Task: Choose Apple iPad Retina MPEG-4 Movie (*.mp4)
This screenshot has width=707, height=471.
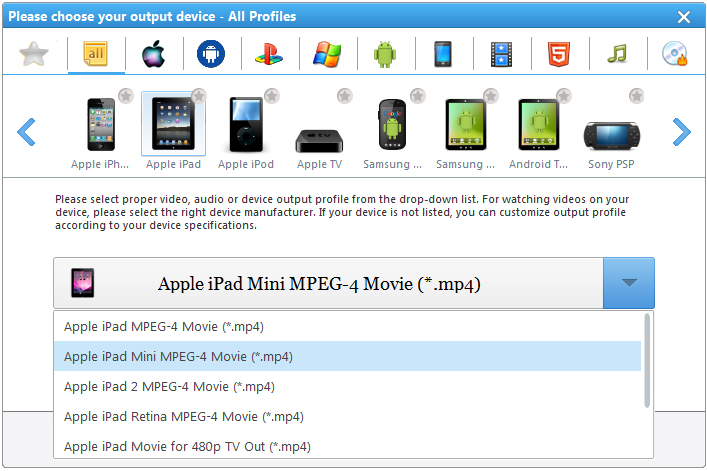Action: click(347, 416)
